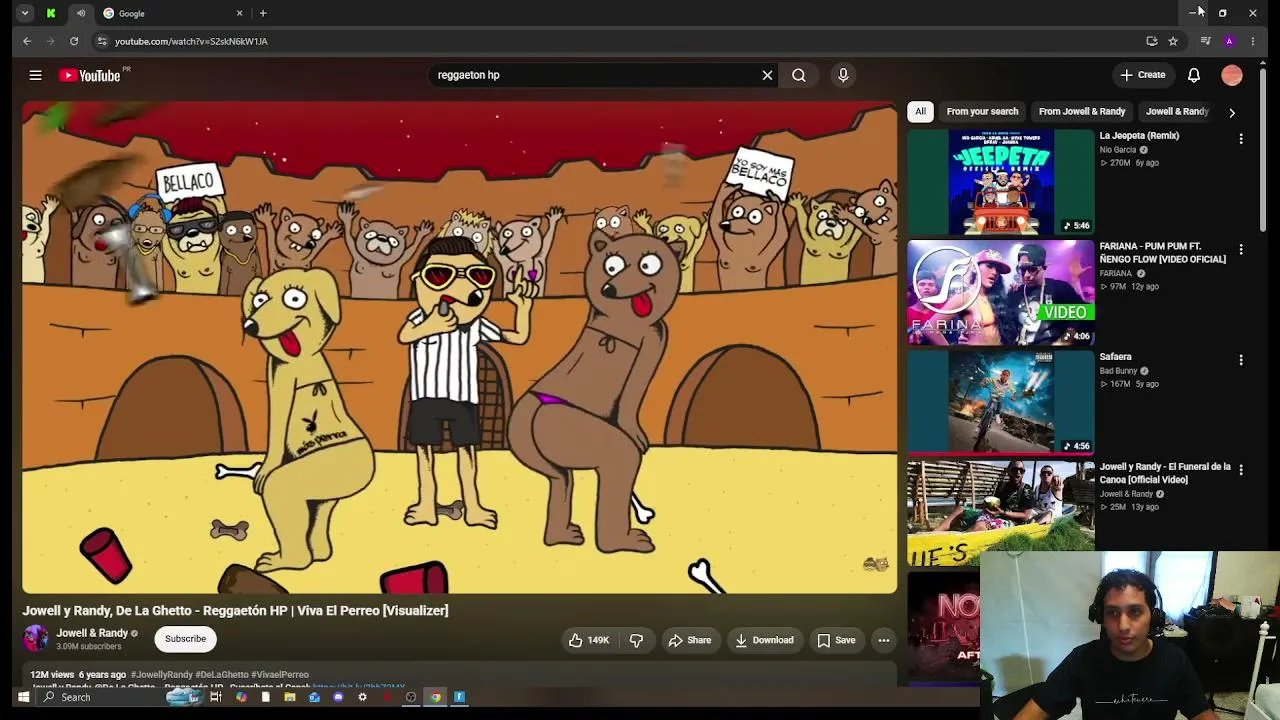Open the Create menu
The image size is (1280, 720).
pyautogui.click(x=1143, y=75)
